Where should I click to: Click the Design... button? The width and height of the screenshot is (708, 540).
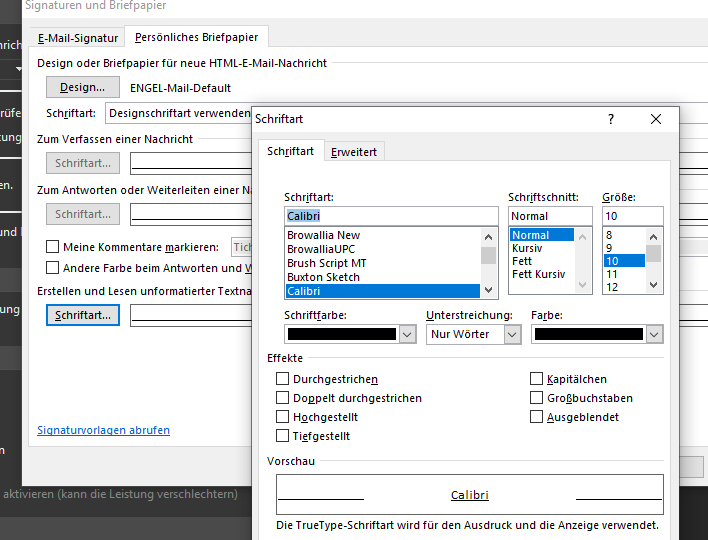tap(83, 87)
